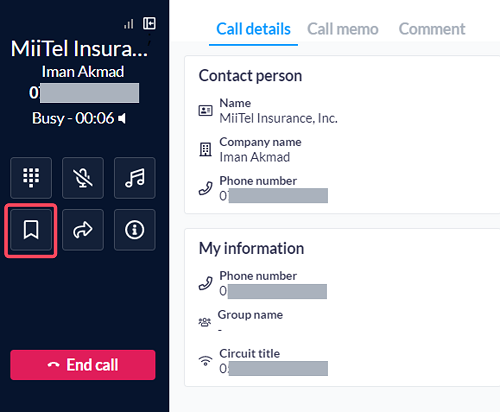Click the phone icon under Contact person
The width and height of the screenshot is (500, 412).
tap(205, 188)
